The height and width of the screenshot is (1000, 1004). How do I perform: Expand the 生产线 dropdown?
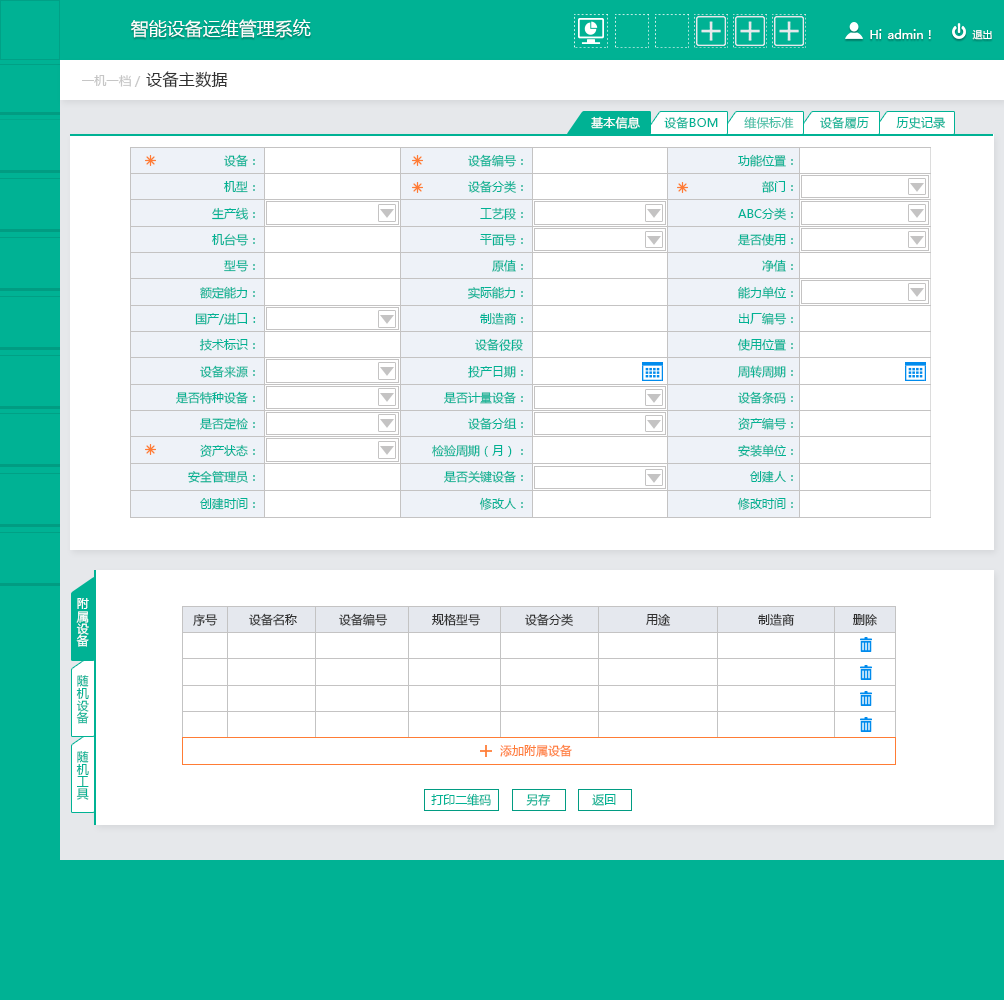[387, 213]
